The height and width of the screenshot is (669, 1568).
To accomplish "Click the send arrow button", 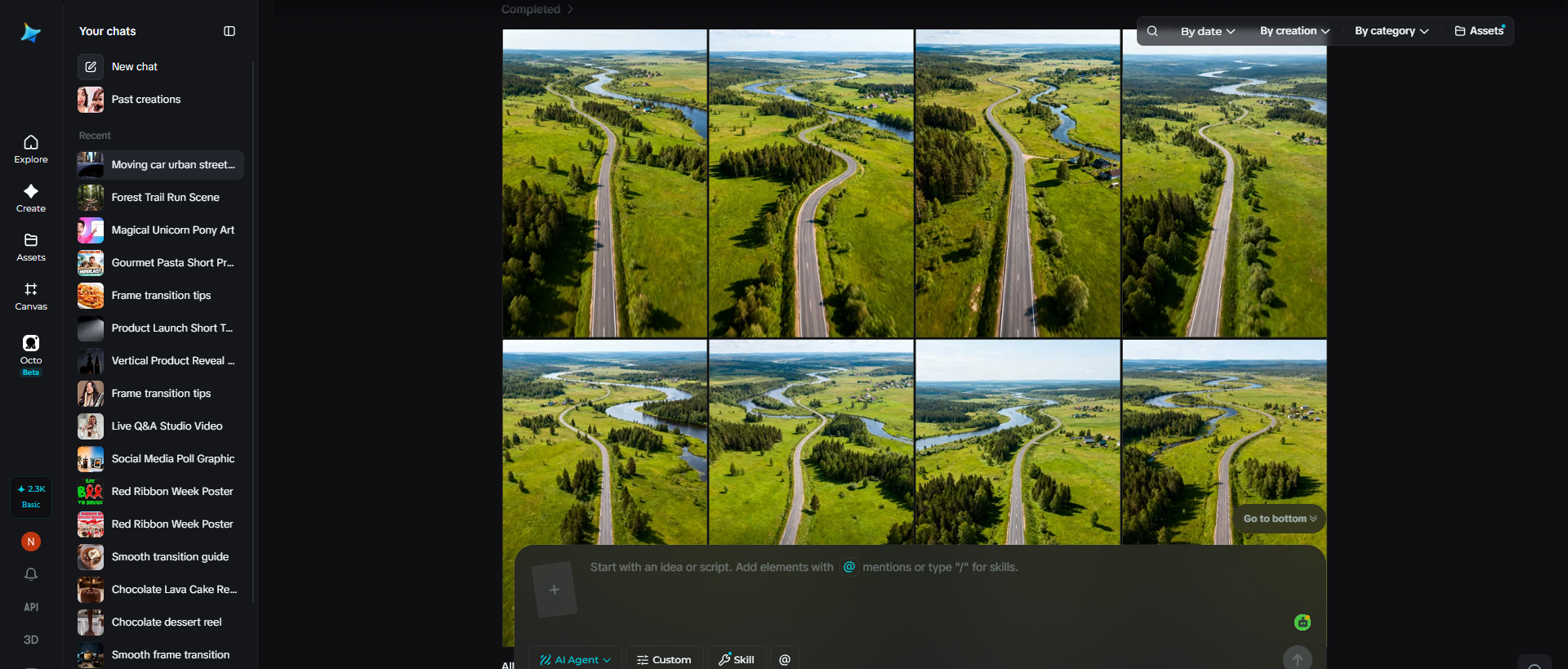I will click(x=1298, y=658).
